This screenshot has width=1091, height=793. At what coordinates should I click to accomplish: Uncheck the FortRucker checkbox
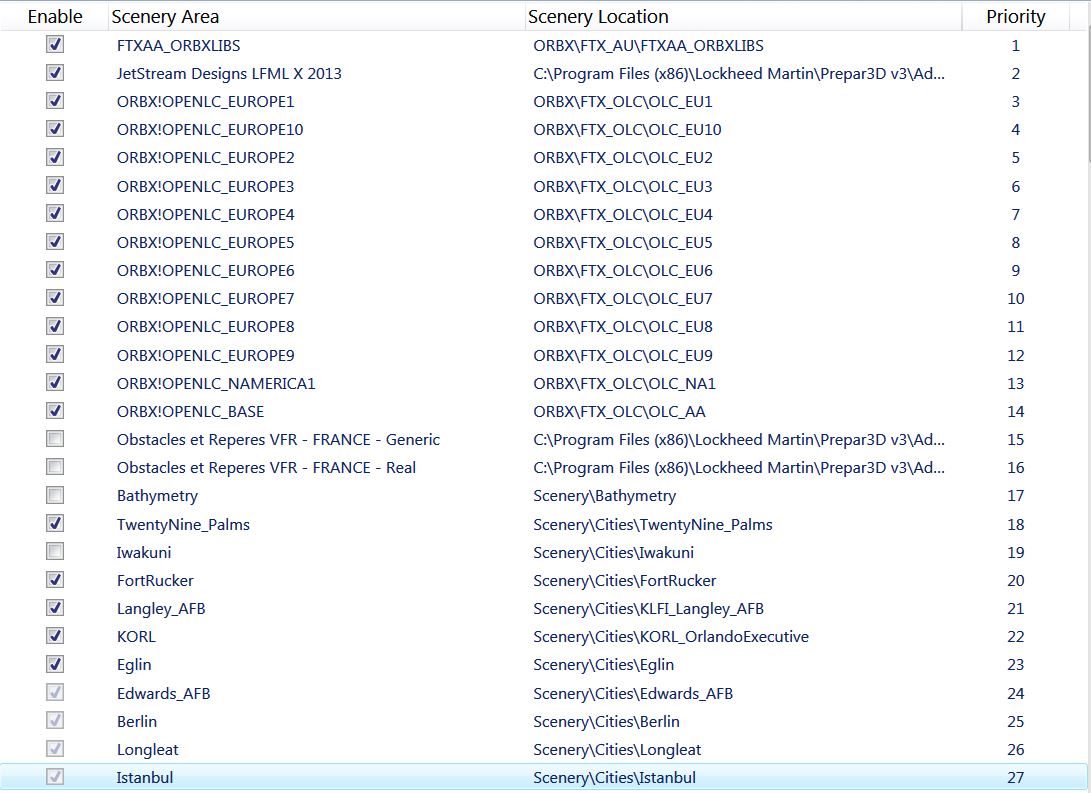tap(55, 579)
